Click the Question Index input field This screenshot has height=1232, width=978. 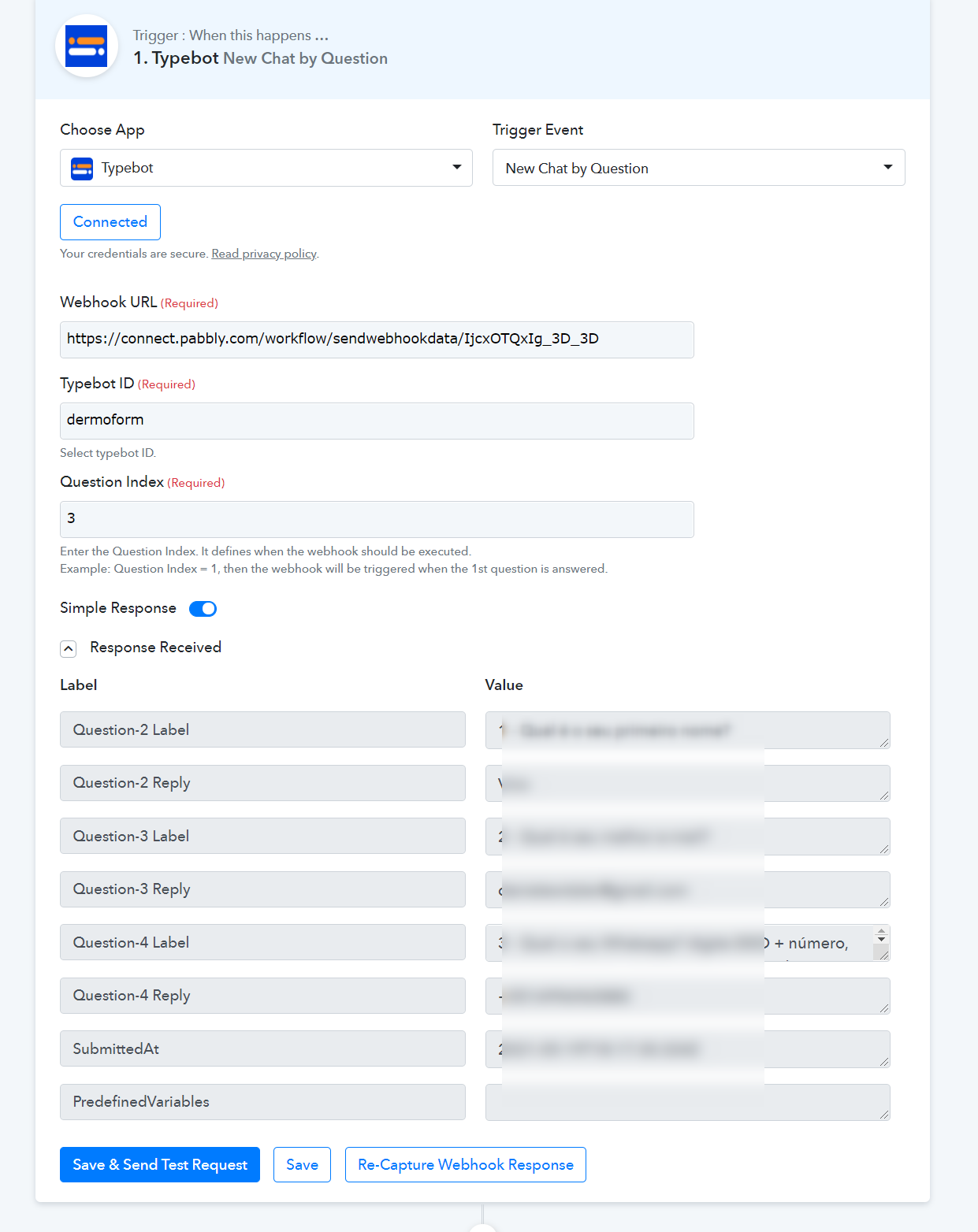point(377,519)
